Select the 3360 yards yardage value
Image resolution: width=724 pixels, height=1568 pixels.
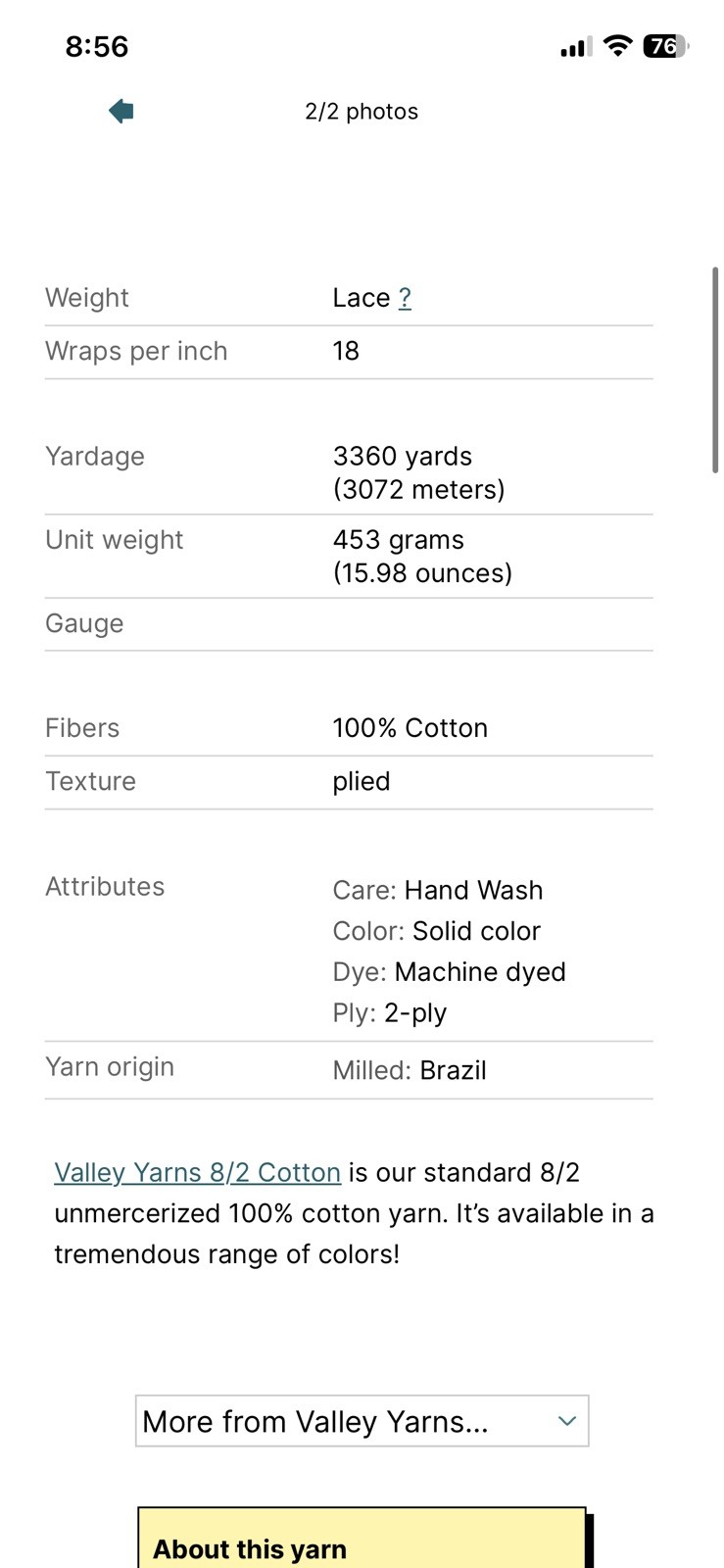pyautogui.click(x=402, y=457)
